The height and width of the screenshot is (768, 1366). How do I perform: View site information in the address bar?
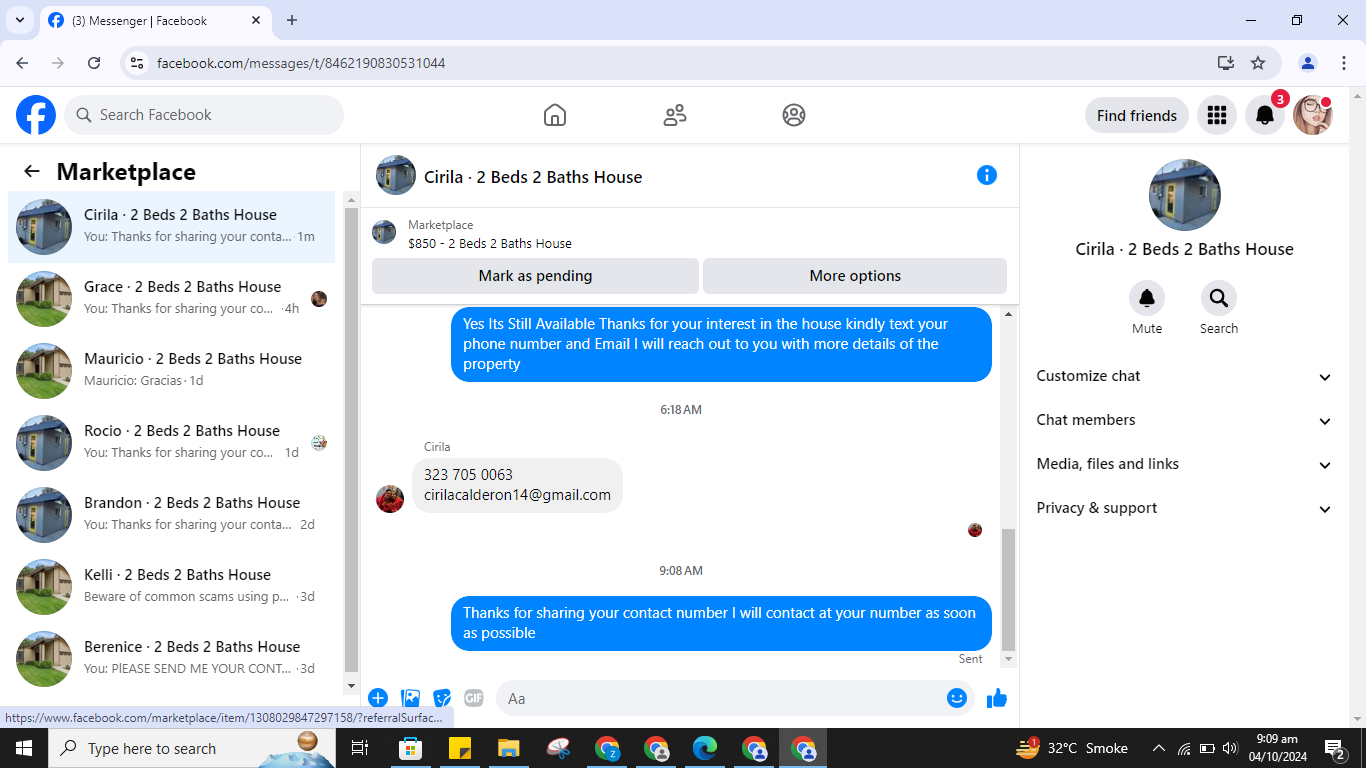138,63
